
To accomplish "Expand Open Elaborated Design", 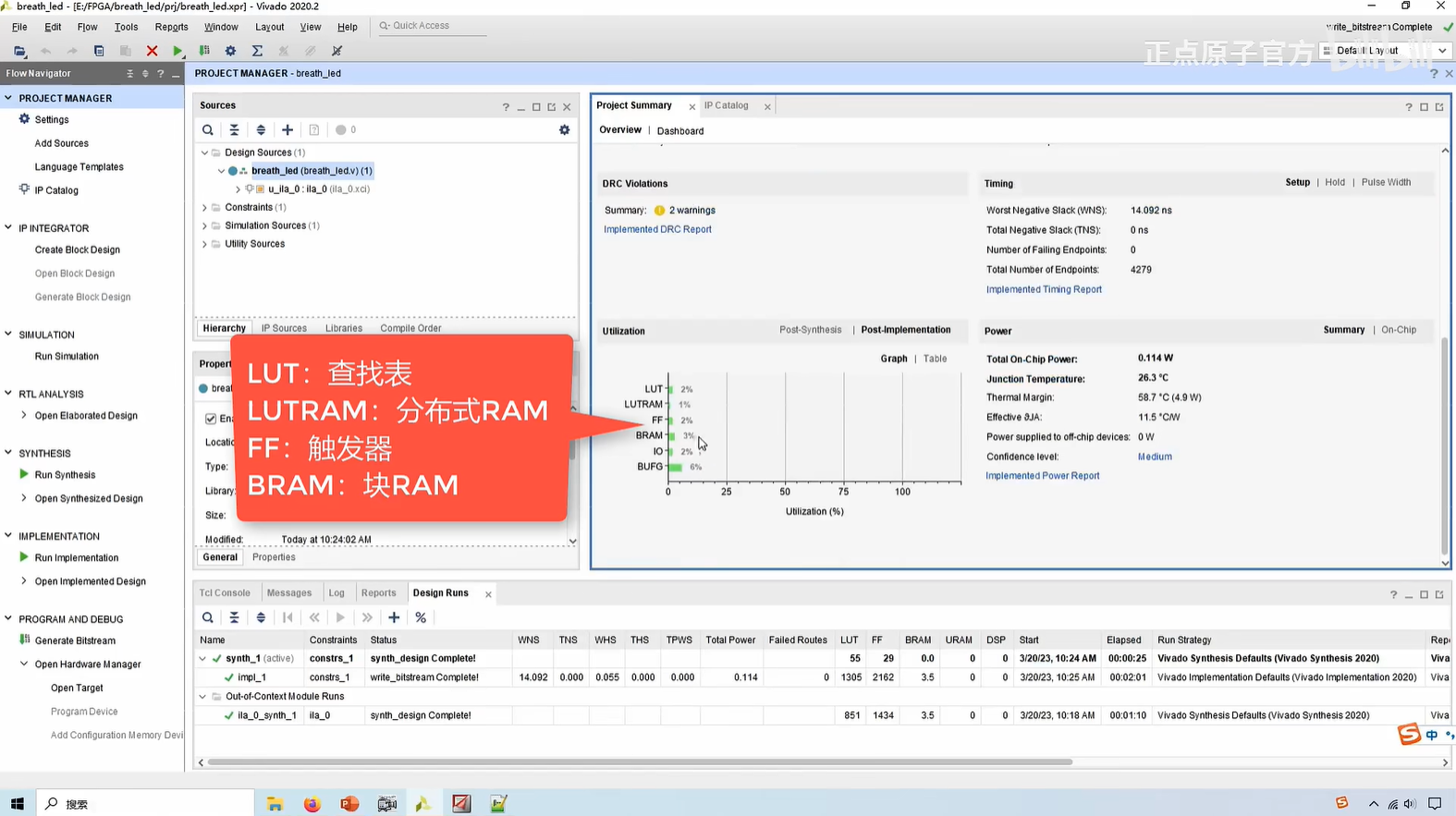I will click(24, 416).
